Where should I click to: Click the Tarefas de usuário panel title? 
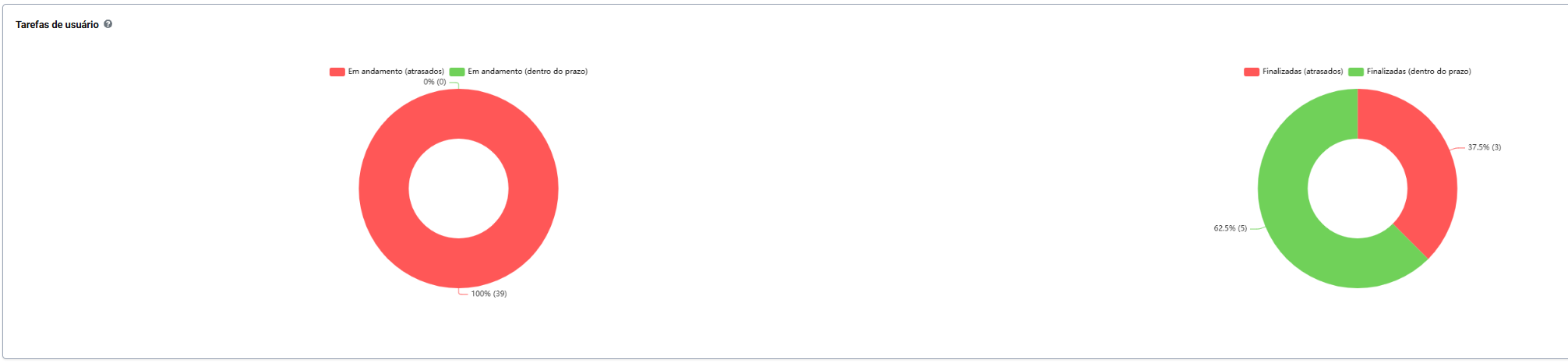click(57, 25)
